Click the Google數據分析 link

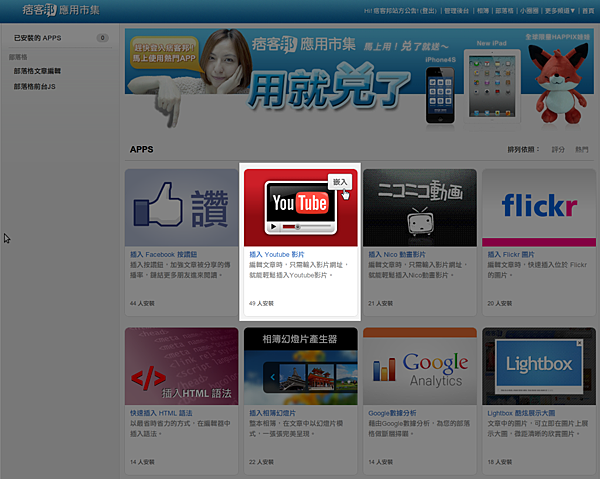click(392, 413)
